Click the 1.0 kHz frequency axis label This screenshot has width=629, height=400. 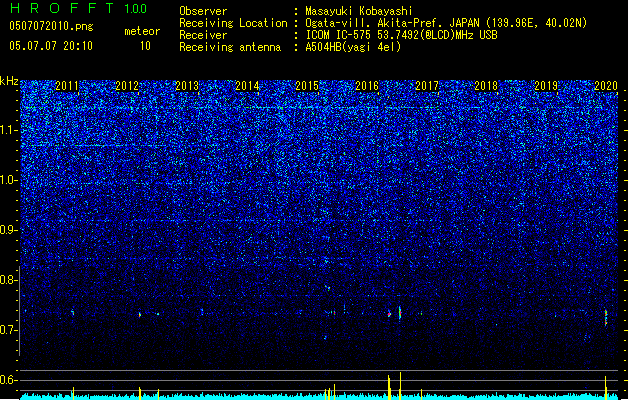[x=9, y=180]
